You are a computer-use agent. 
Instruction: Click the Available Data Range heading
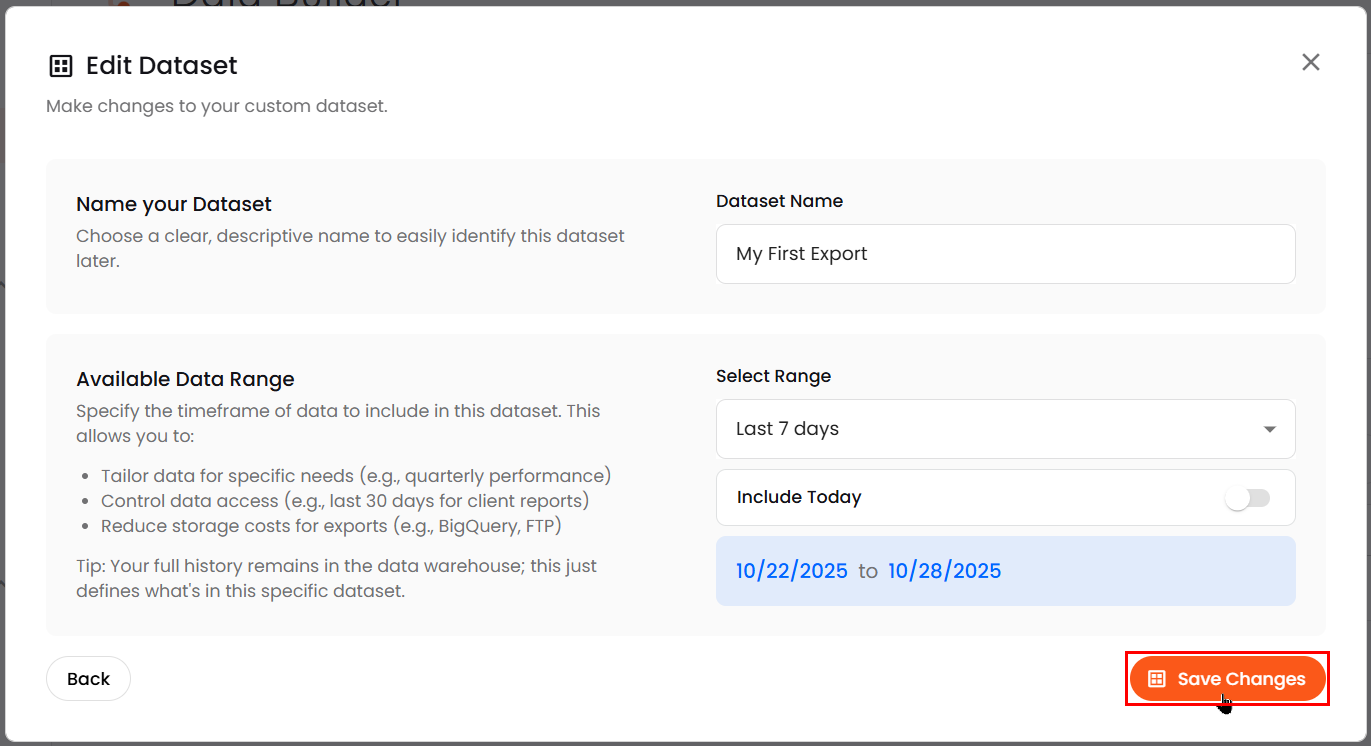(185, 379)
